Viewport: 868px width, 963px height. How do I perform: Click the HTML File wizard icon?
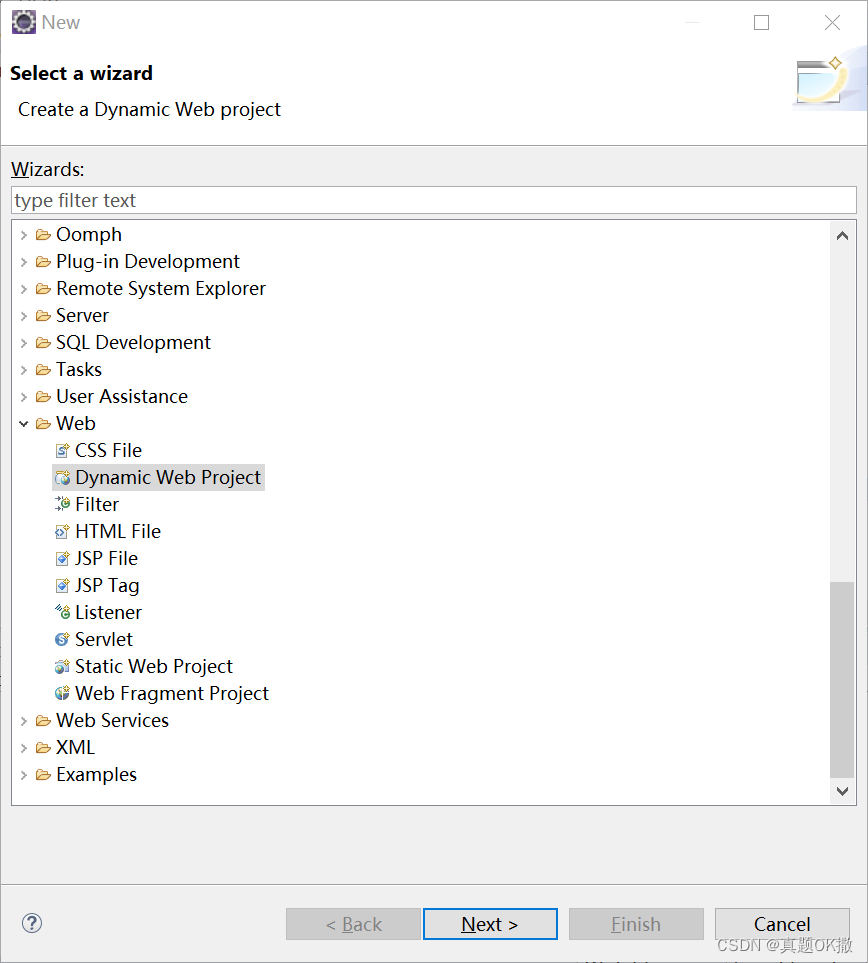[x=62, y=532]
